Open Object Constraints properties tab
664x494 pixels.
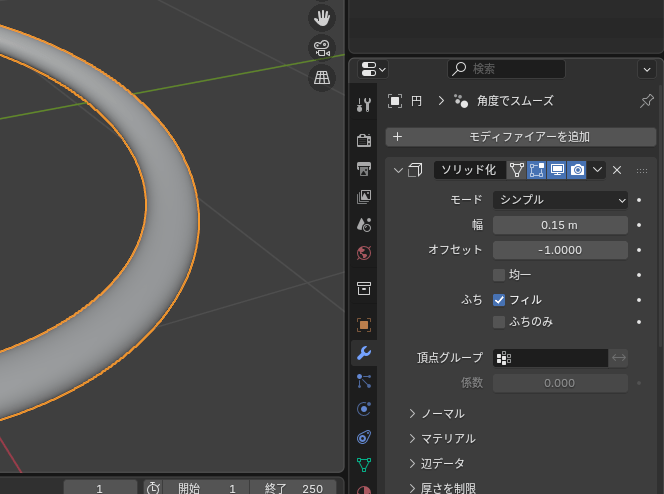point(364,437)
